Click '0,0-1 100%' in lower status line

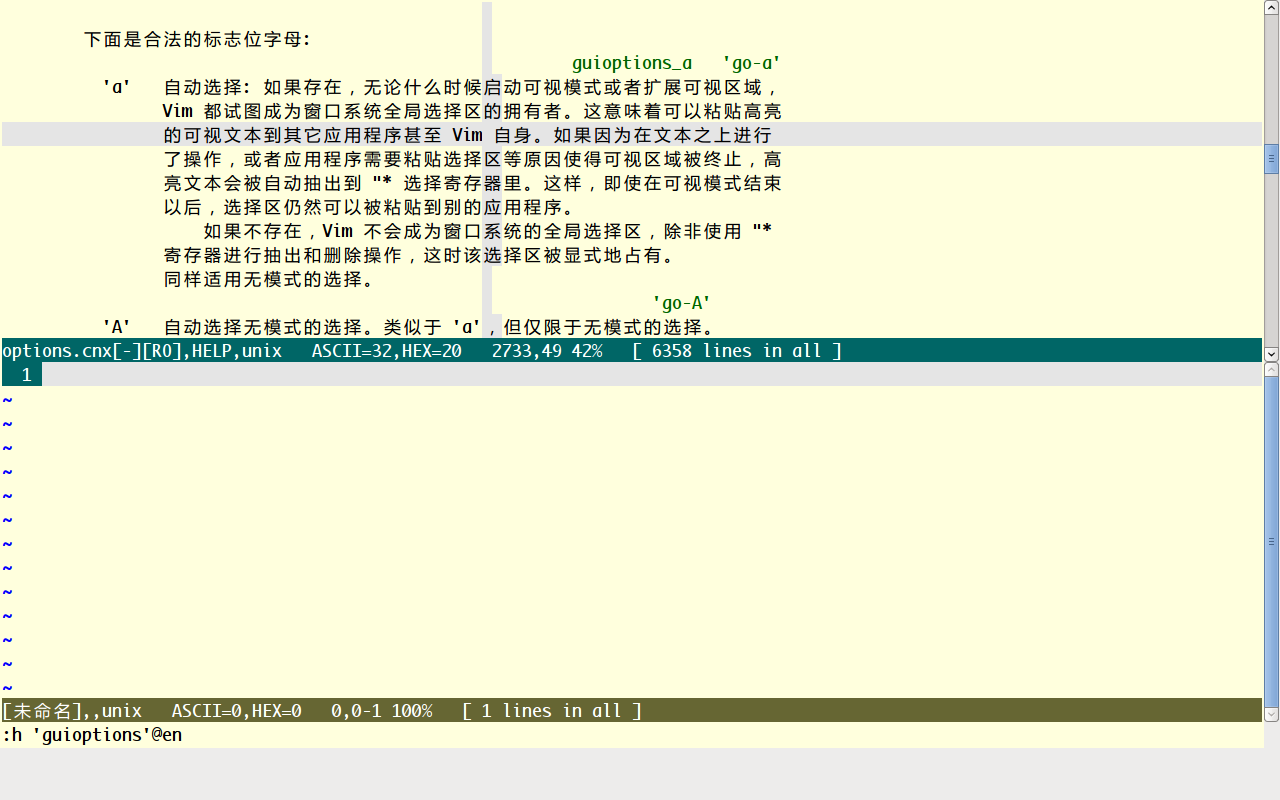[382, 710]
